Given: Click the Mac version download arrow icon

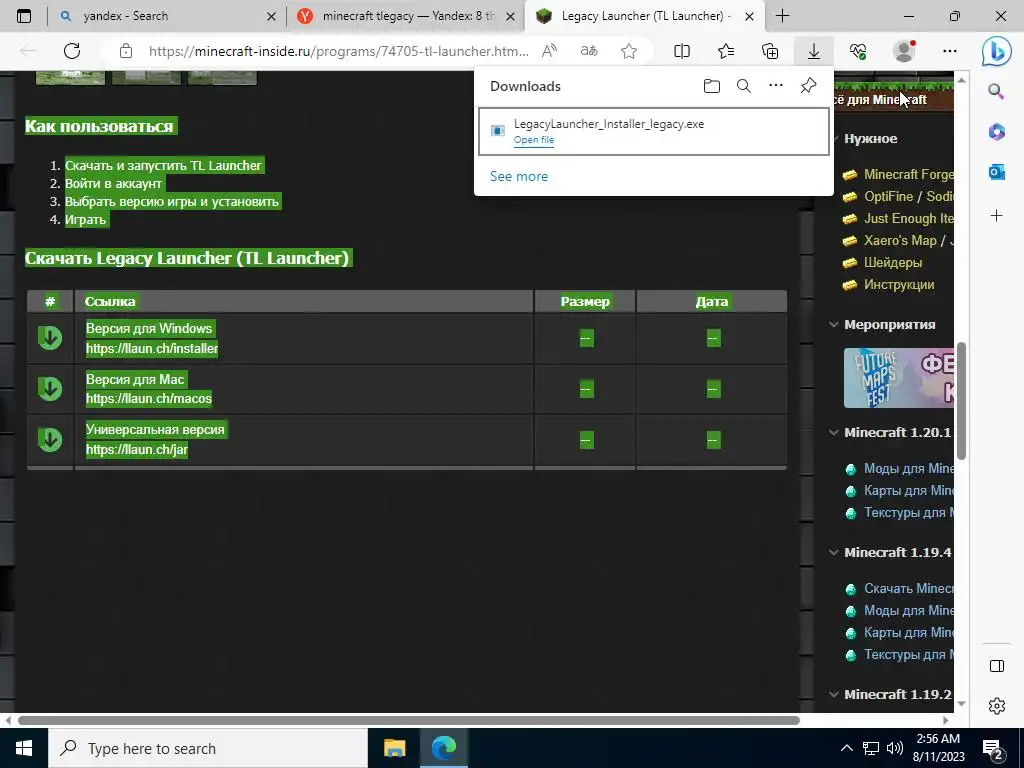Looking at the screenshot, I should pyautogui.click(x=50, y=389).
